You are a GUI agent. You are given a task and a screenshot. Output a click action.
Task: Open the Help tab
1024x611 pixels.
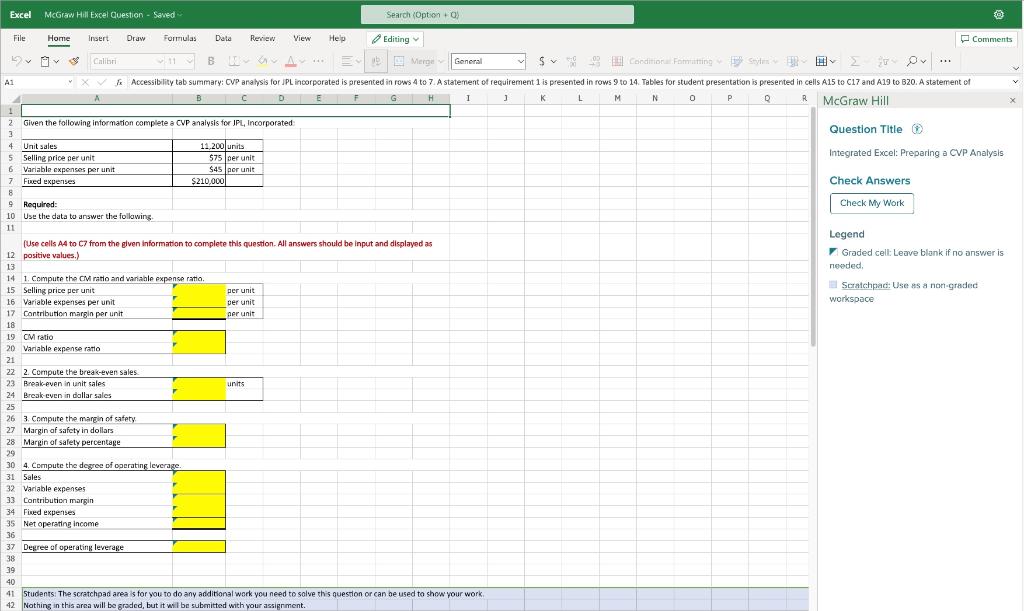tap(337, 39)
